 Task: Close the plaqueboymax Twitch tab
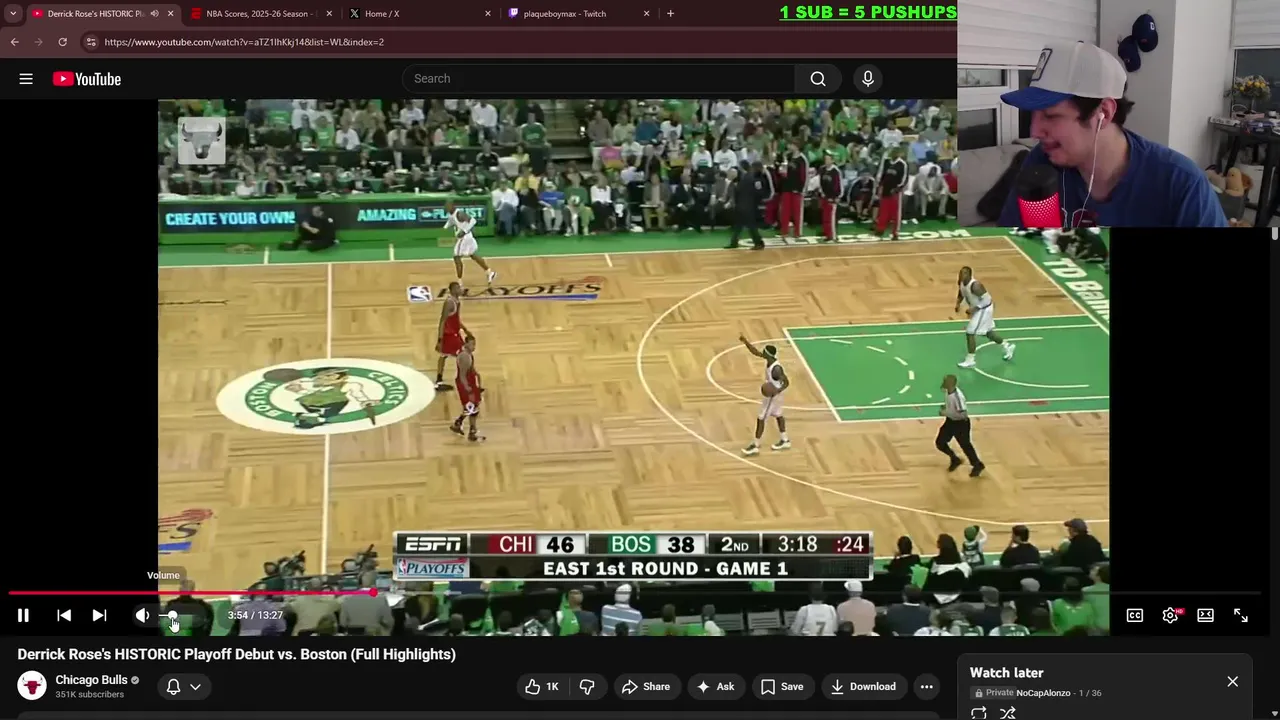pos(646,13)
